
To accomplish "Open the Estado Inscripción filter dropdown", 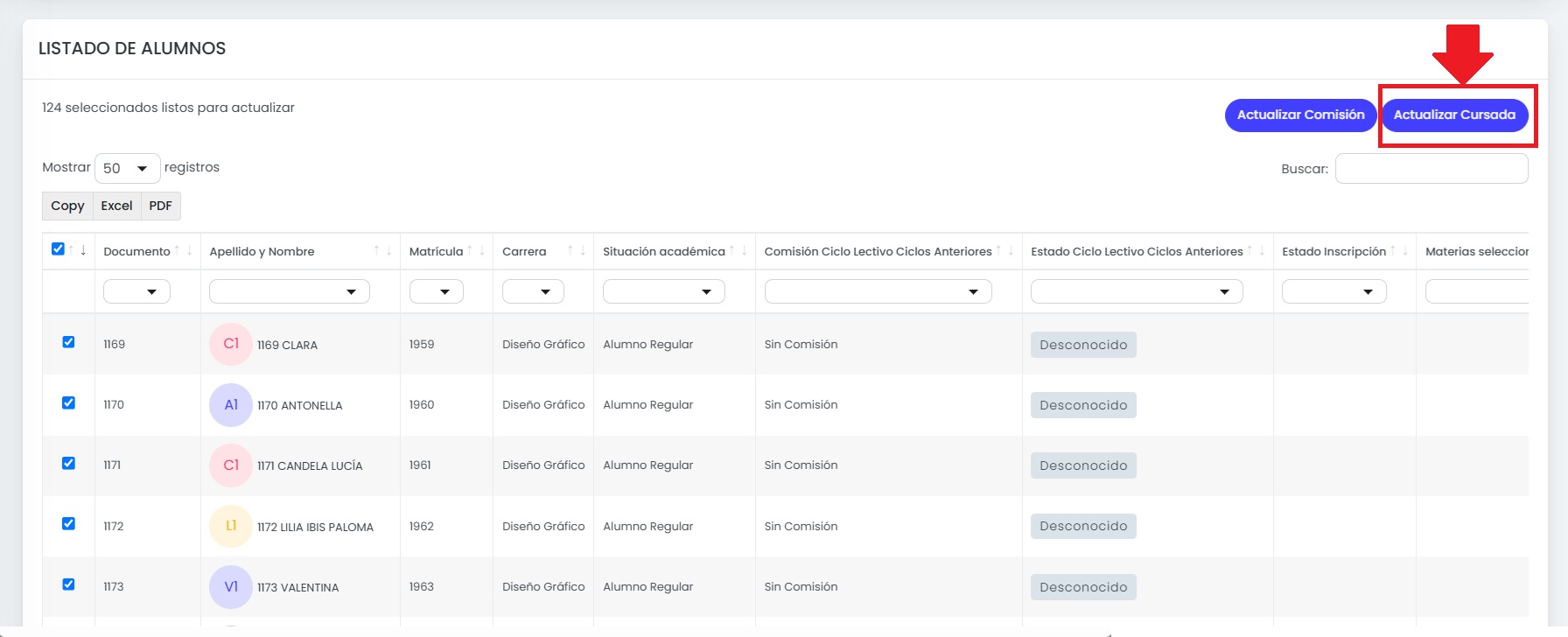I will pos(1334,291).
